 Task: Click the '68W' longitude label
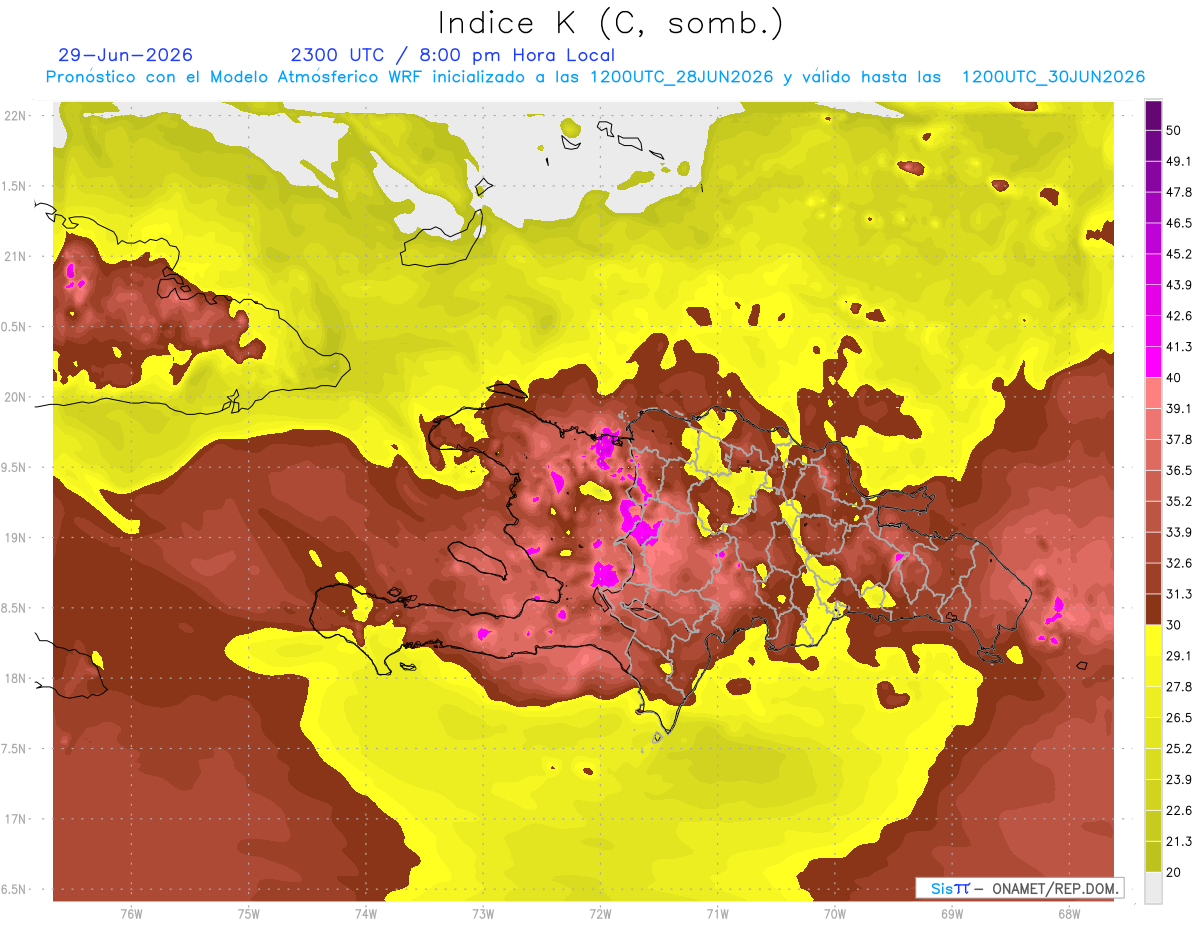pos(1068,914)
